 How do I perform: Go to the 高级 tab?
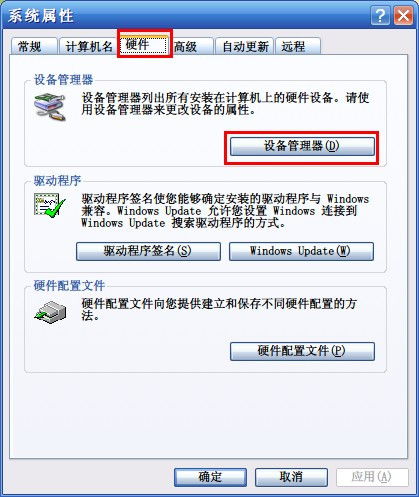192,46
